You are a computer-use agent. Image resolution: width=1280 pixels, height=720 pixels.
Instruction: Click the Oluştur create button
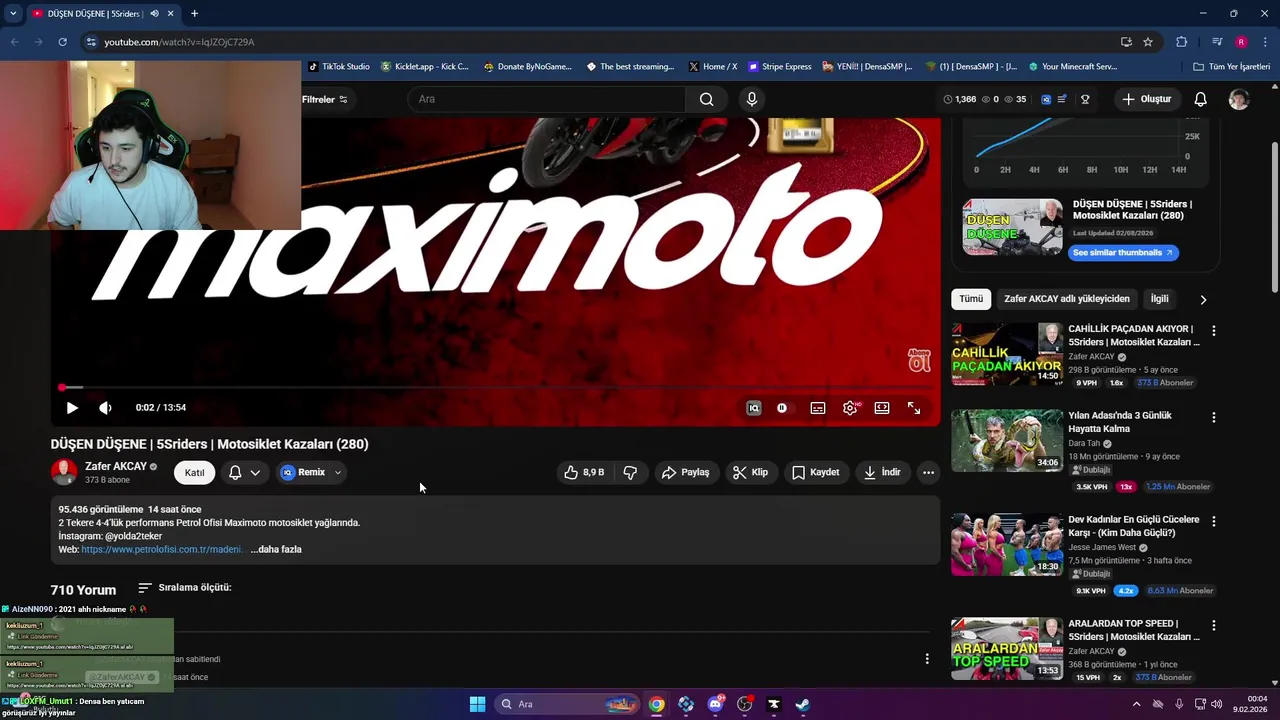tap(1146, 99)
